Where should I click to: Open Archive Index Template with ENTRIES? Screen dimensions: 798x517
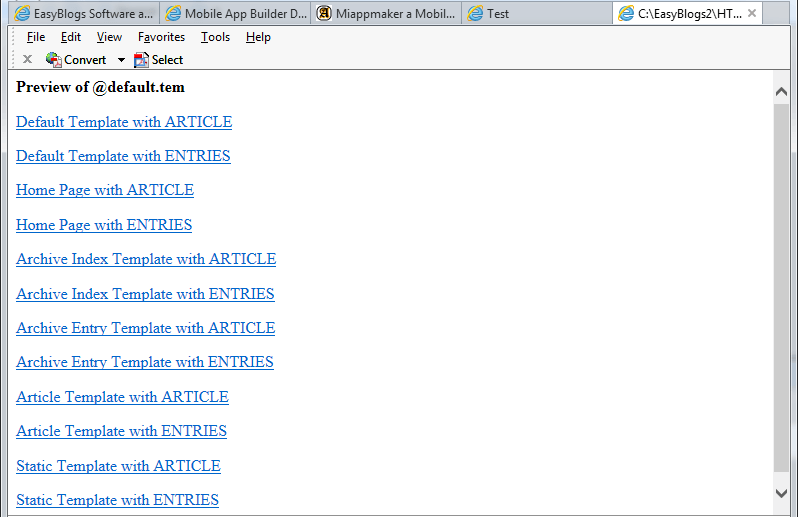145,294
